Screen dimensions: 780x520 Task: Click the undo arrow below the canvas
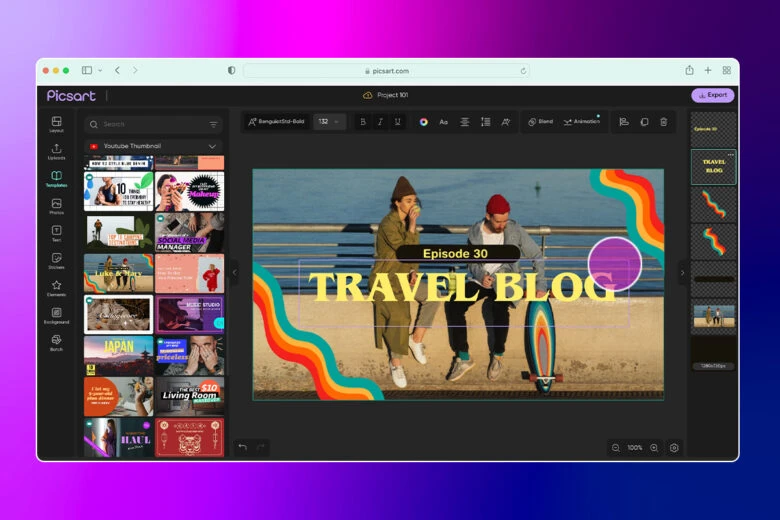tap(243, 447)
